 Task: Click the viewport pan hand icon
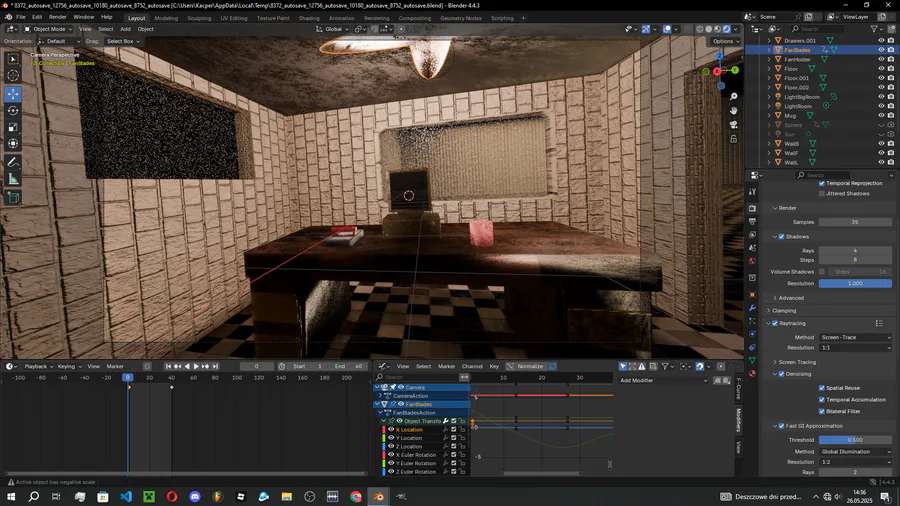pos(734,110)
